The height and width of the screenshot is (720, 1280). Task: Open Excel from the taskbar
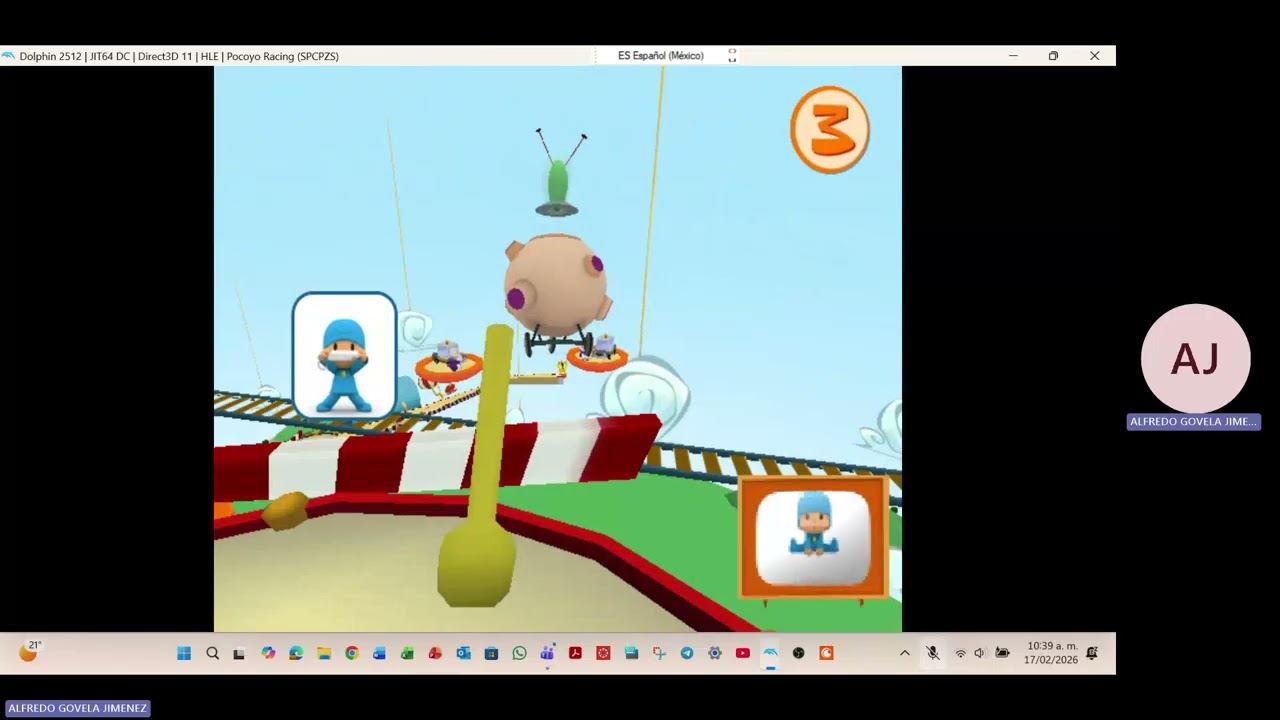coord(407,653)
